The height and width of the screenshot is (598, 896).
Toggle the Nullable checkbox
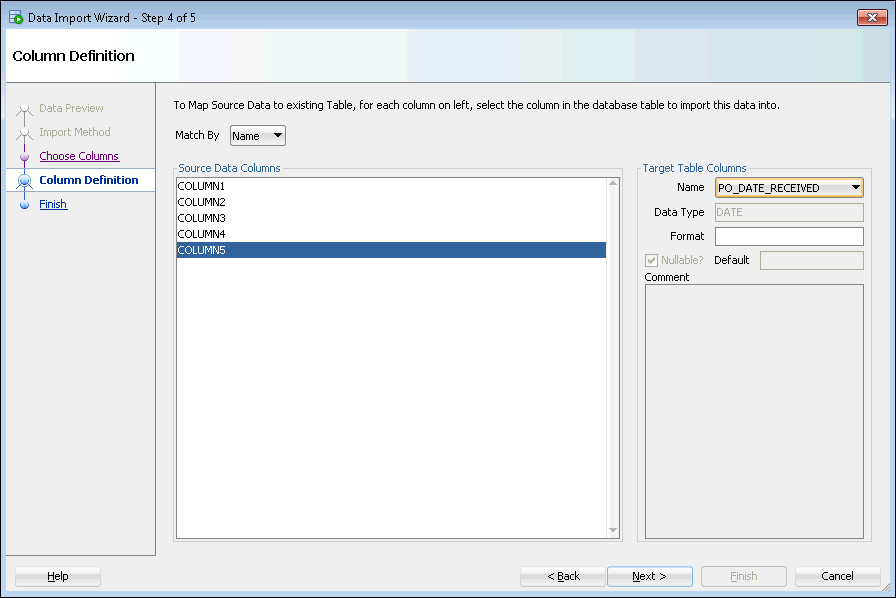click(652, 261)
